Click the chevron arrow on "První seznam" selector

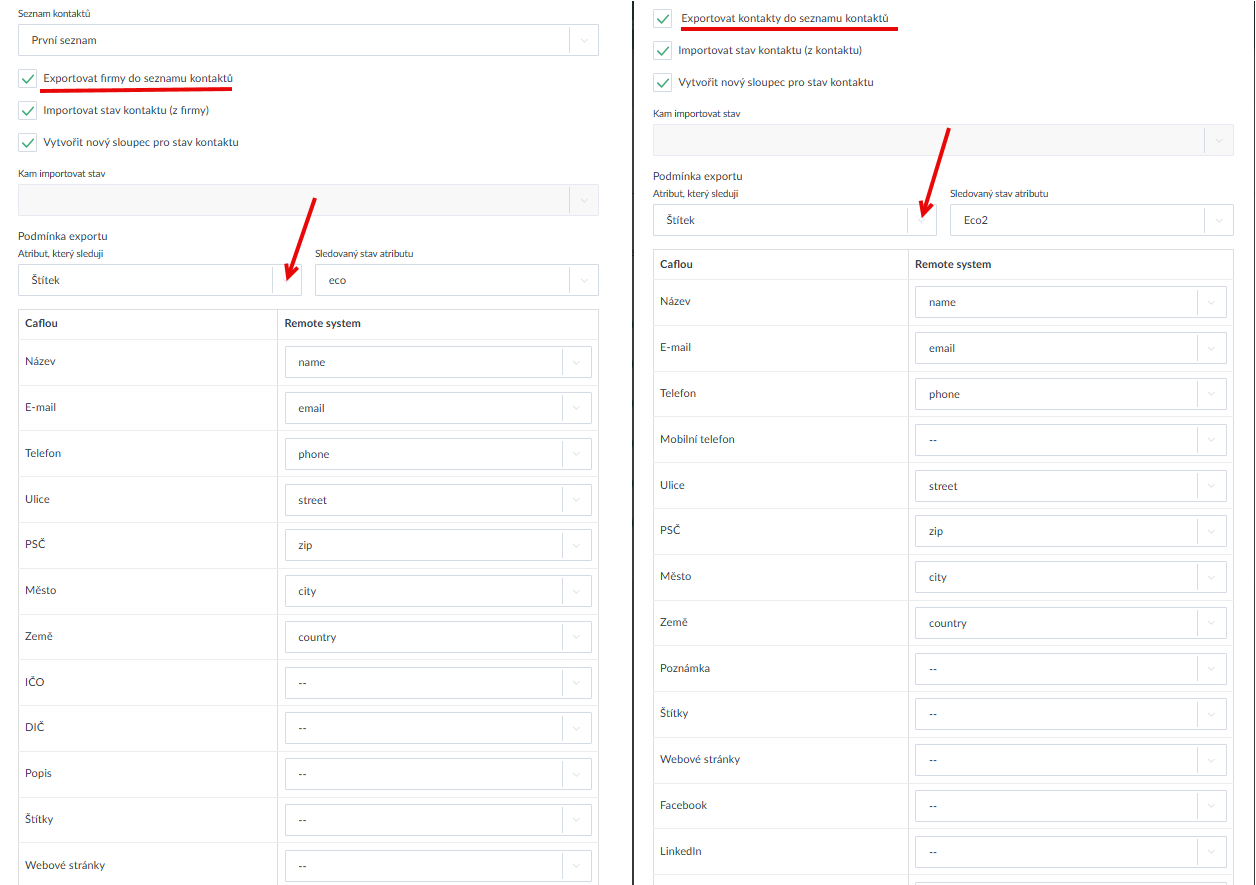click(584, 41)
